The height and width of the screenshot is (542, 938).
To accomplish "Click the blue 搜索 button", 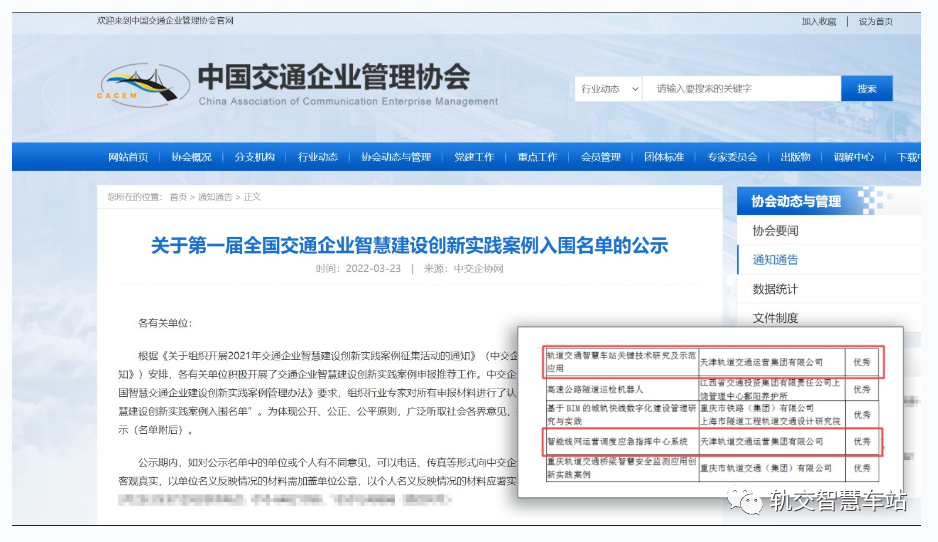I will tap(867, 89).
